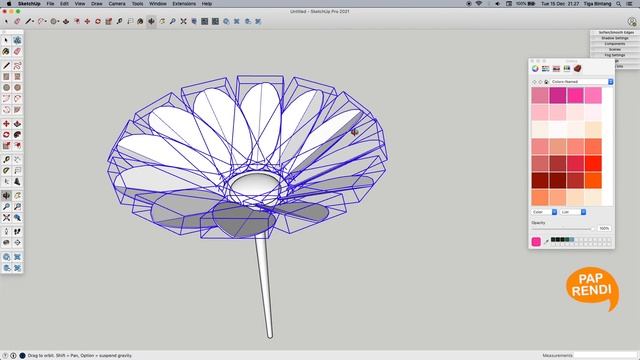Open the Image Palettes tab in Colors panel

pyautogui.click(x=567, y=69)
